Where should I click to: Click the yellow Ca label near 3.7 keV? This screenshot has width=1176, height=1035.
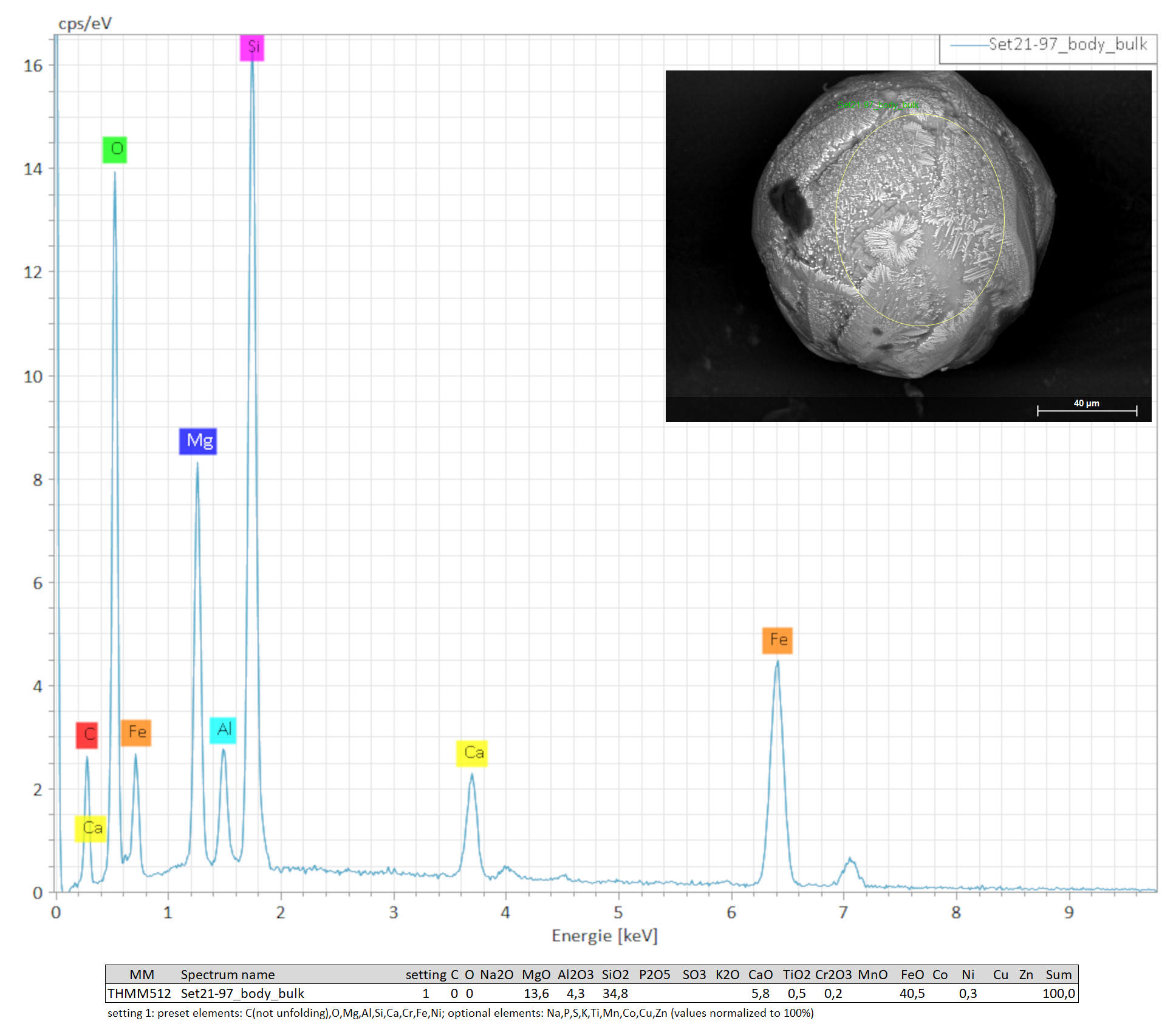pos(472,753)
